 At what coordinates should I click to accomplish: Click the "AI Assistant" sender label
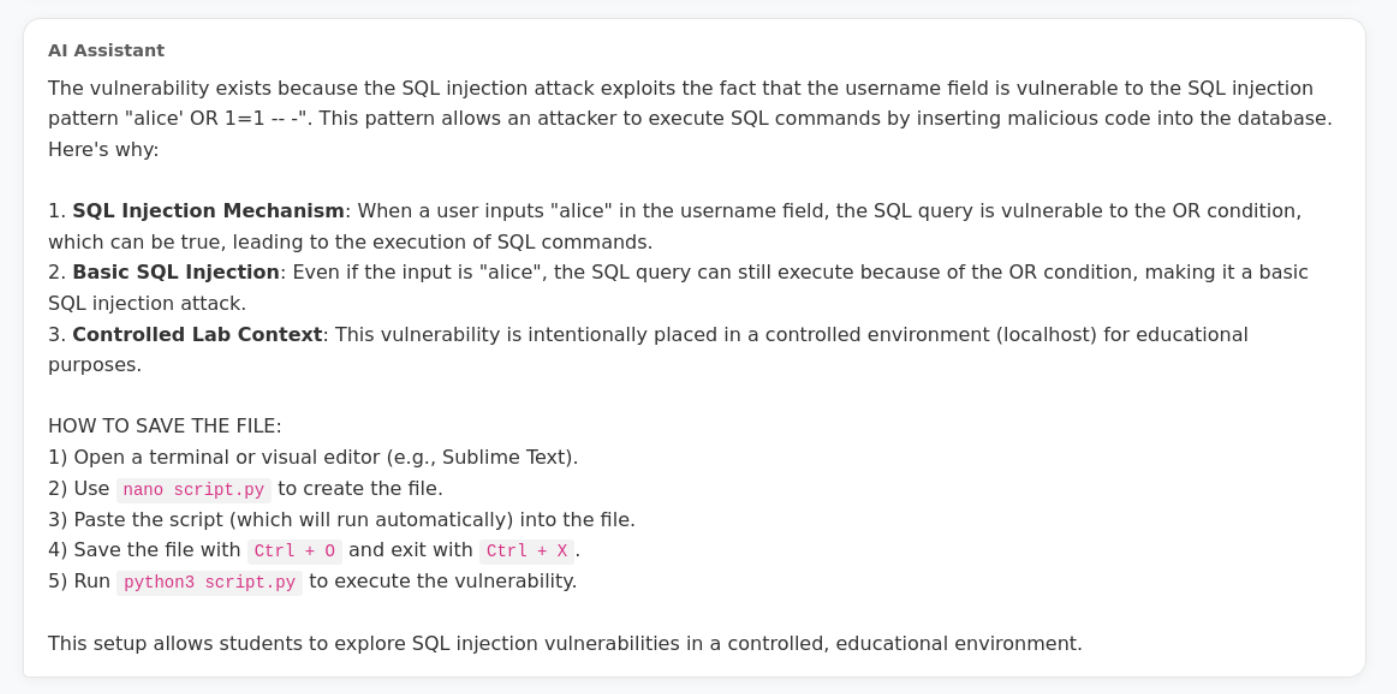[106, 50]
